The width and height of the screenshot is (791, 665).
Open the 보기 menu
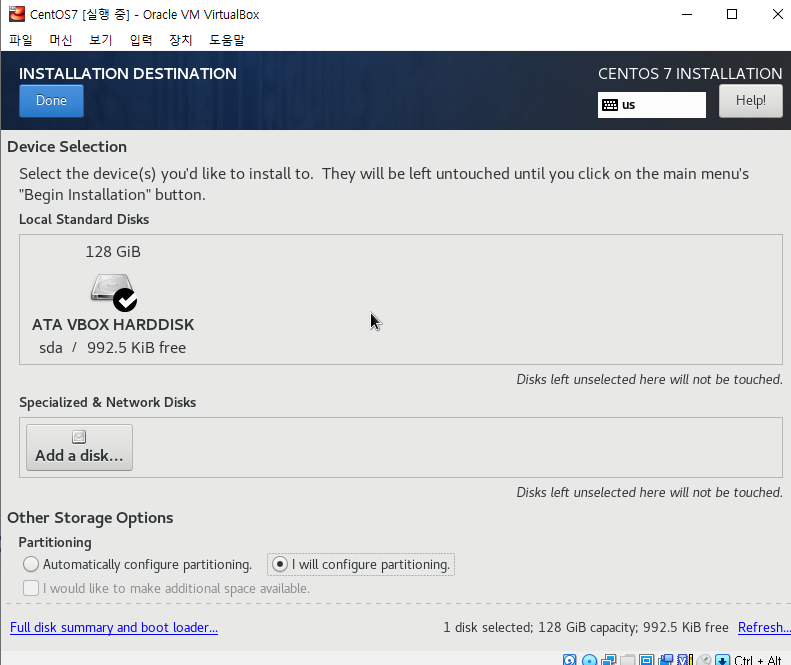point(100,40)
